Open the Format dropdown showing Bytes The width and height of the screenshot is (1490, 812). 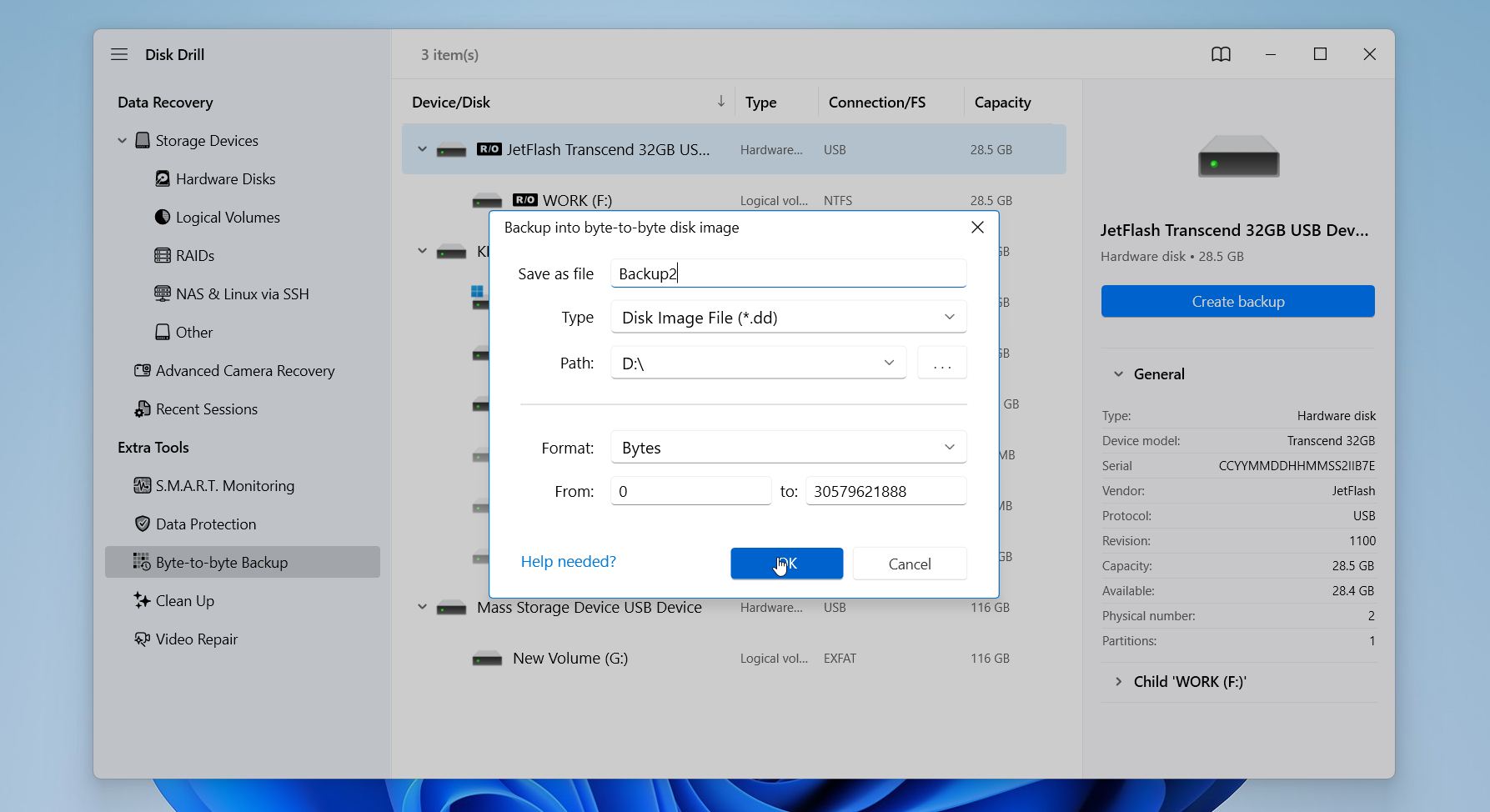[x=788, y=447]
